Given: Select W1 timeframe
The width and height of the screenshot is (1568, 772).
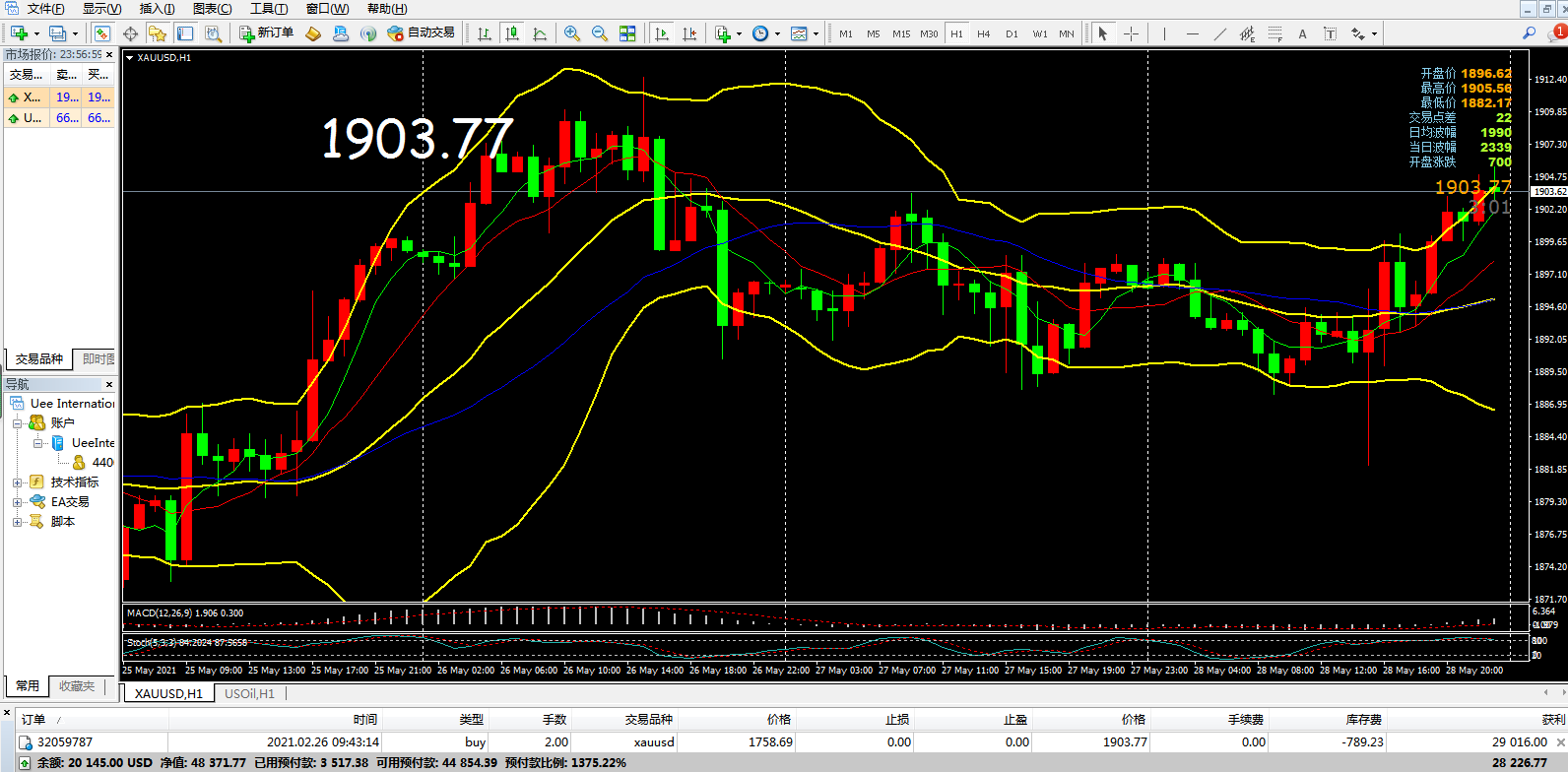Looking at the screenshot, I should (x=1040, y=33).
